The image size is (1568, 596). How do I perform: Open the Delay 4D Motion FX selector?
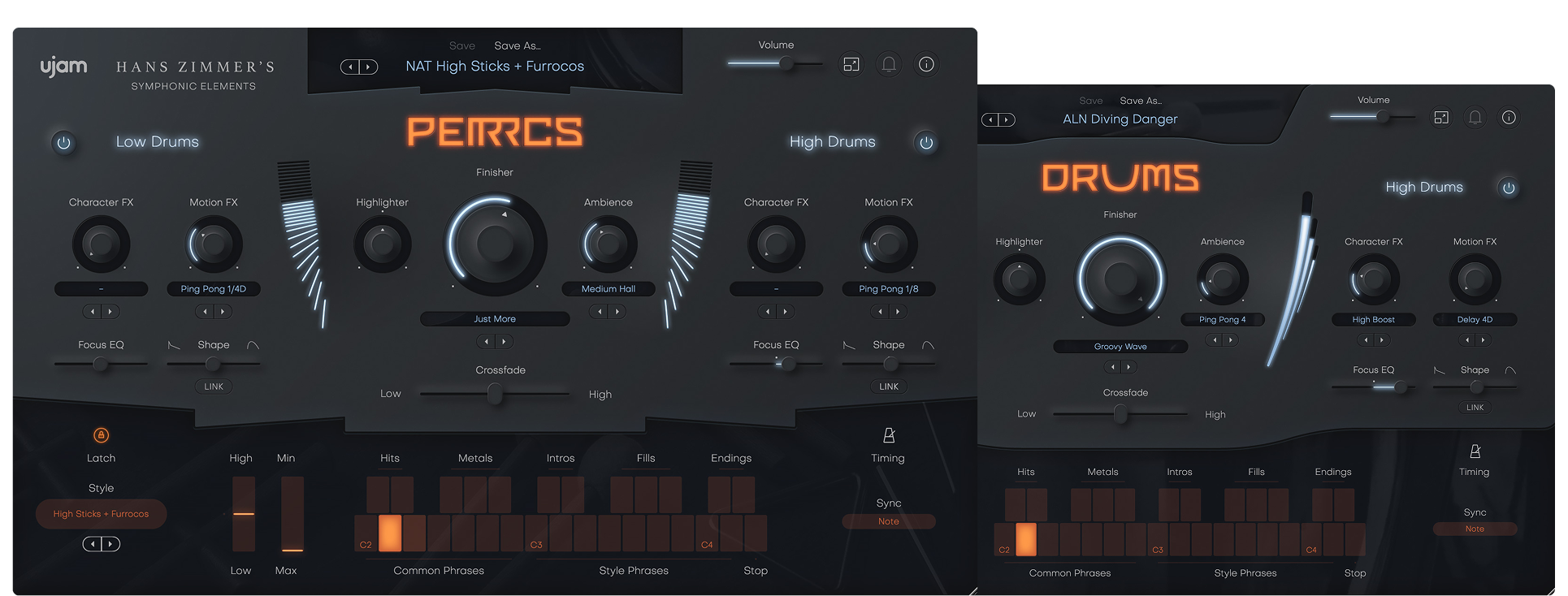(x=1475, y=320)
